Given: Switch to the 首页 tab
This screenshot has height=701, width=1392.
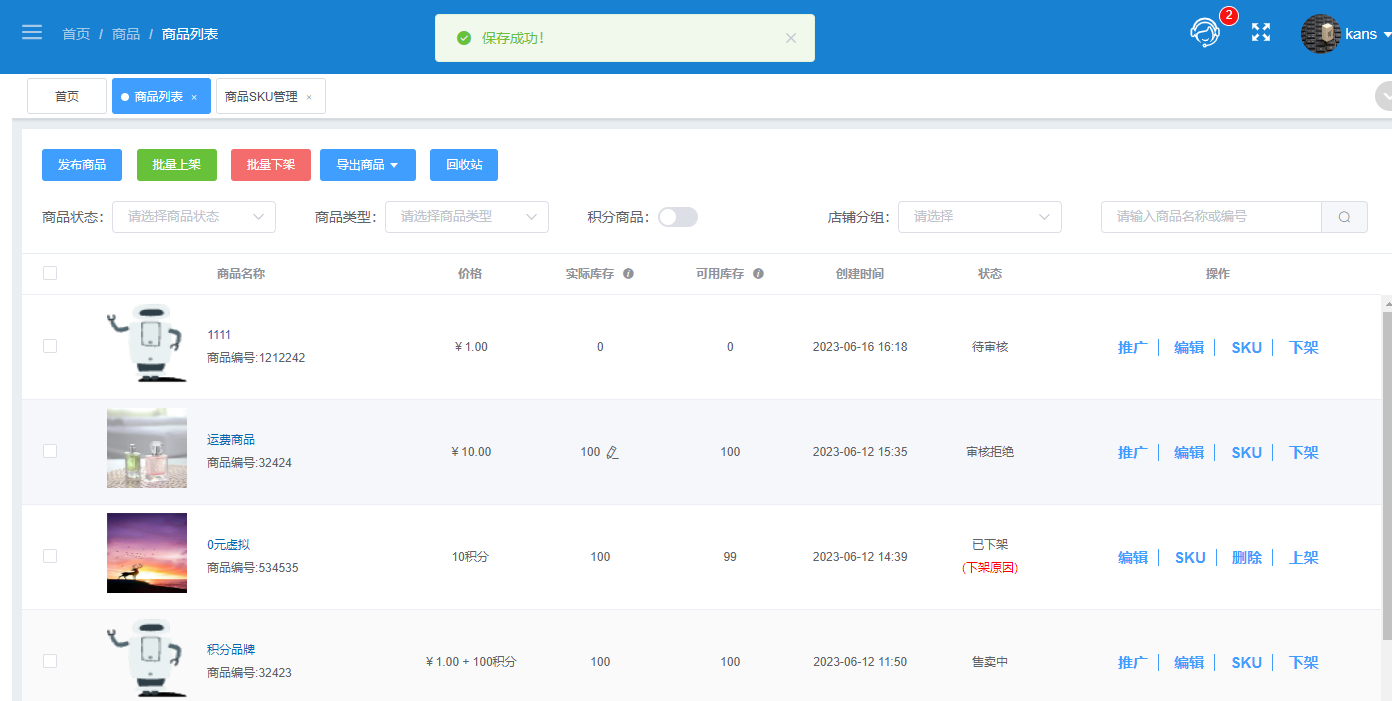Looking at the screenshot, I should [67, 96].
